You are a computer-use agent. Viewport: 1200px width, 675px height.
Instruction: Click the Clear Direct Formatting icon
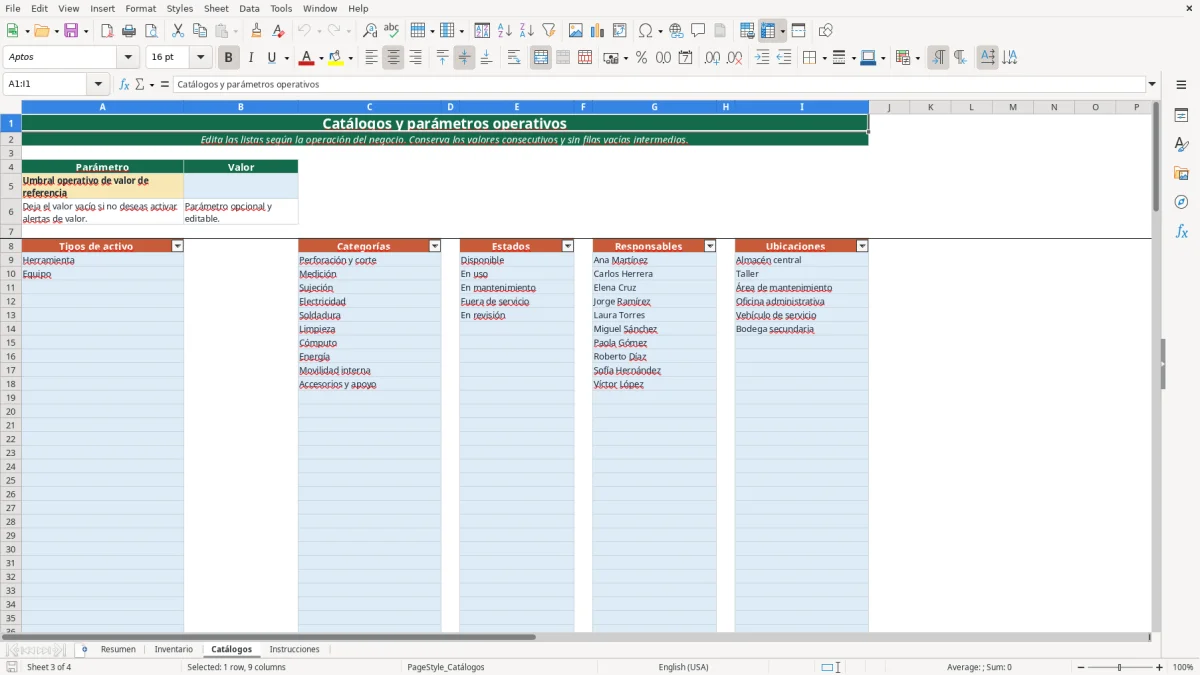pyautogui.click(x=278, y=31)
